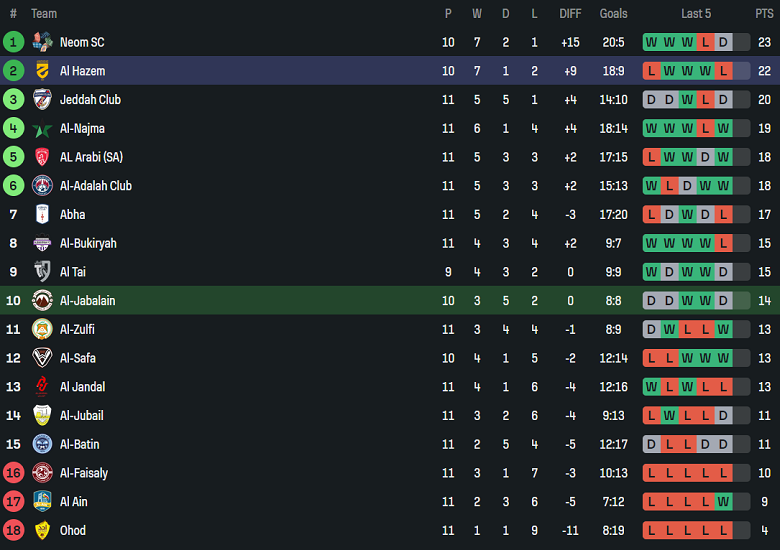Click the Al Tai team name
780x550 pixels.
(x=74, y=272)
